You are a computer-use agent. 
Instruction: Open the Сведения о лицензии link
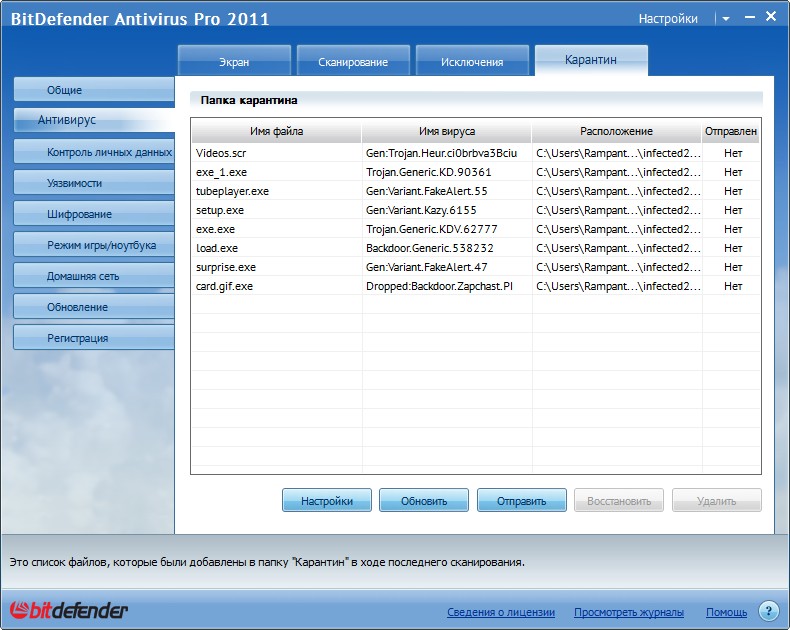[501, 612]
